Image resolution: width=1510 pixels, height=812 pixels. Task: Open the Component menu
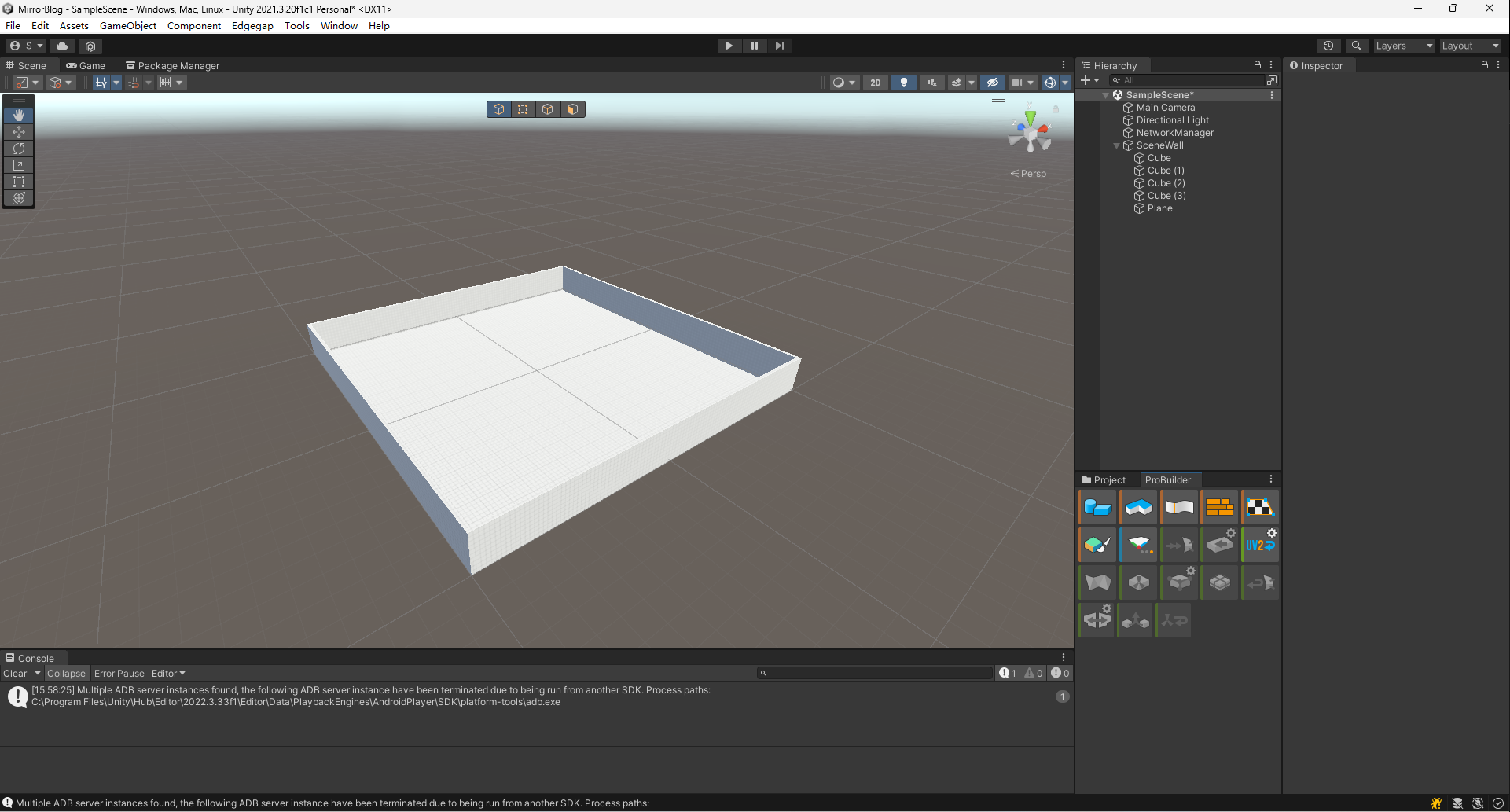click(194, 26)
